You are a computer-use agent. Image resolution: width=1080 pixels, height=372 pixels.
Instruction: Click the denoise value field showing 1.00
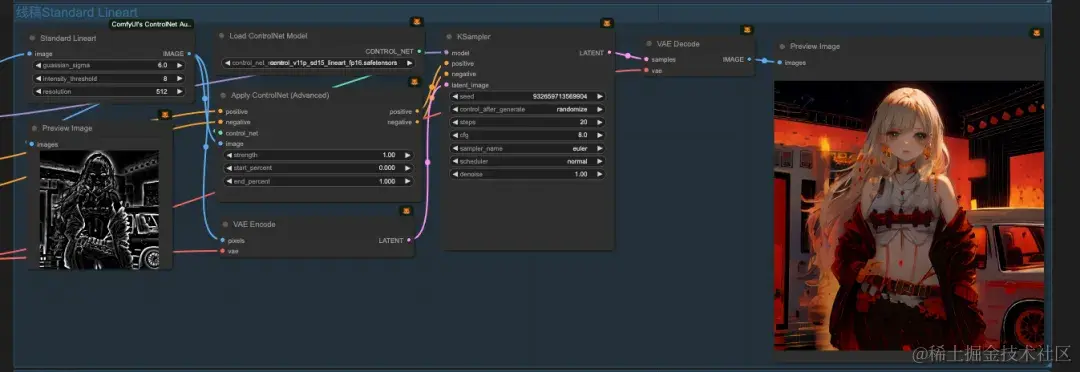(528, 174)
